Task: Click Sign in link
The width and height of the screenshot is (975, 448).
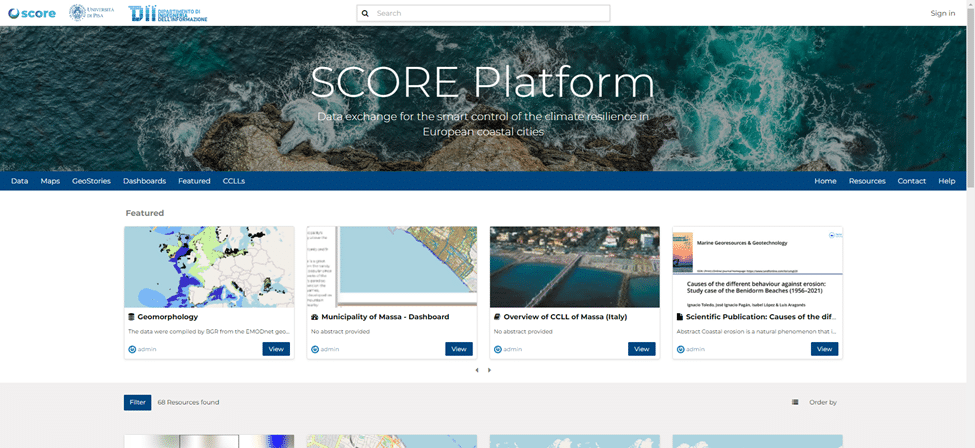Action: click(x=942, y=13)
